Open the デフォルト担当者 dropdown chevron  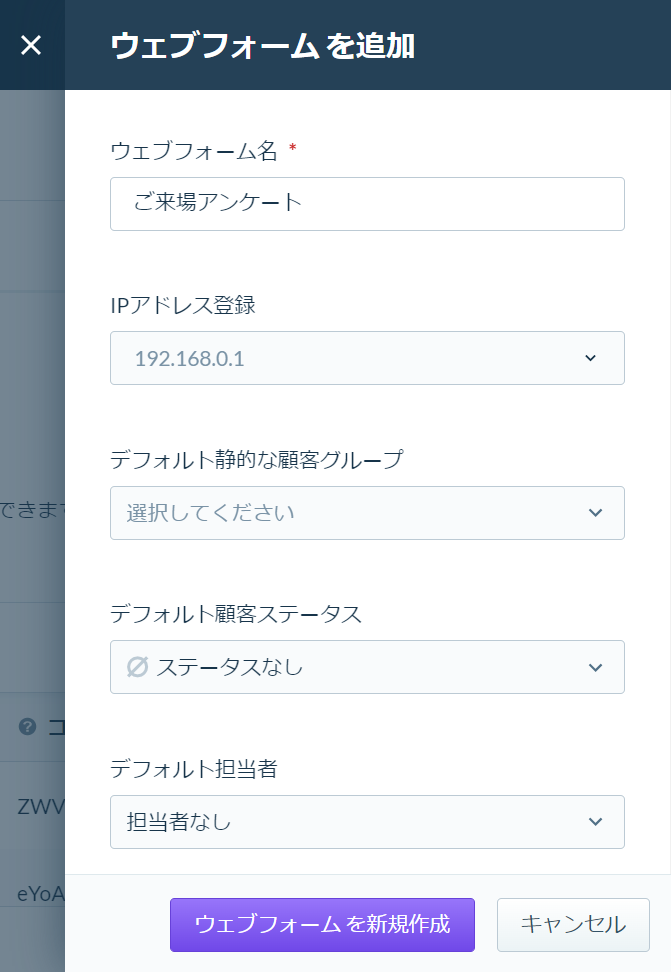[x=595, y=821]
